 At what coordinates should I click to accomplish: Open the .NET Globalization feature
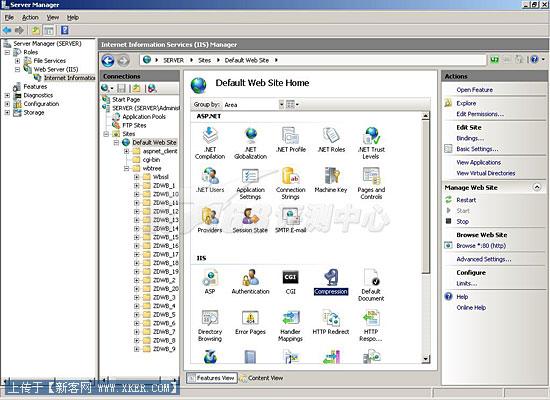[250, 143]
